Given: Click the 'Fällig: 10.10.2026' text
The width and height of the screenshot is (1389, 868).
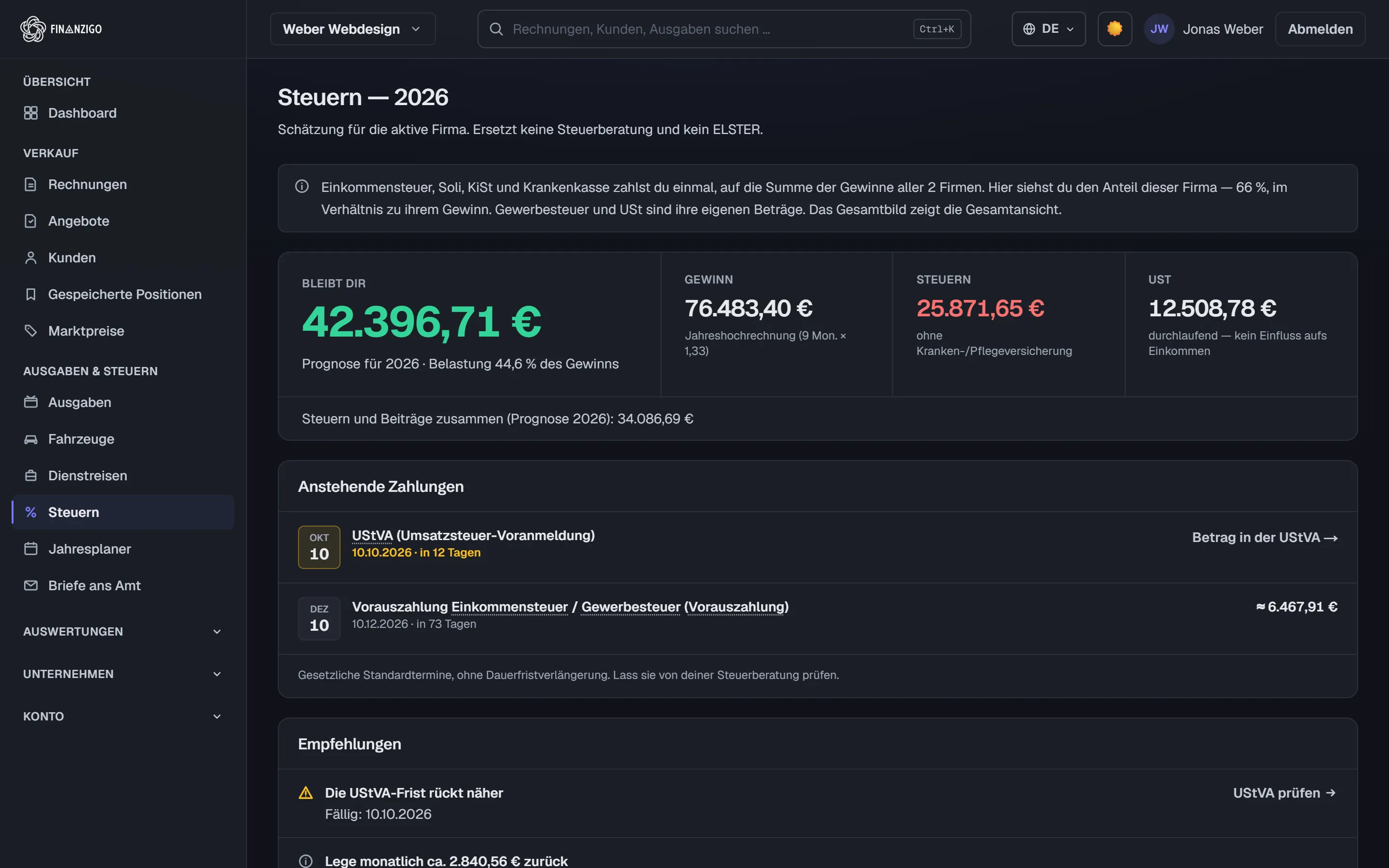Looking at the screenshot, I should (378, 814).
